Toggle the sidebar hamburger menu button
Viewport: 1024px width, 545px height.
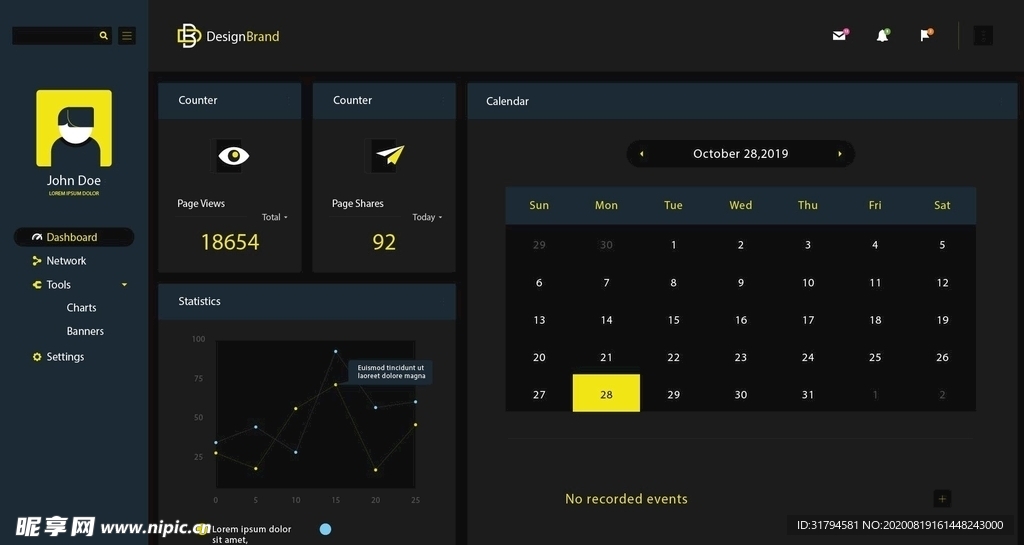(127, 36)
